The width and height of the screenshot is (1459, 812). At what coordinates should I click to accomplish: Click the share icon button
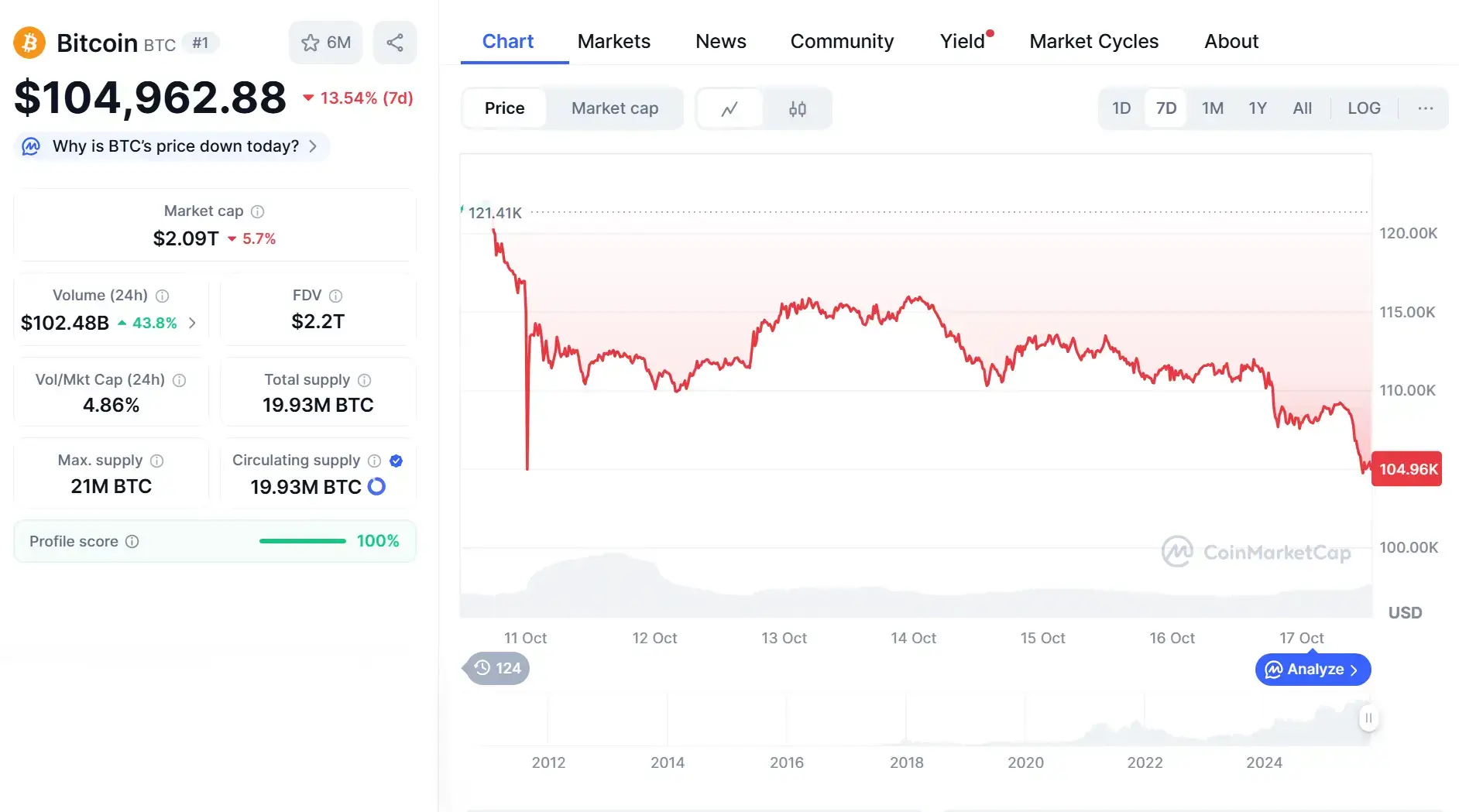(x=395, y=43)
